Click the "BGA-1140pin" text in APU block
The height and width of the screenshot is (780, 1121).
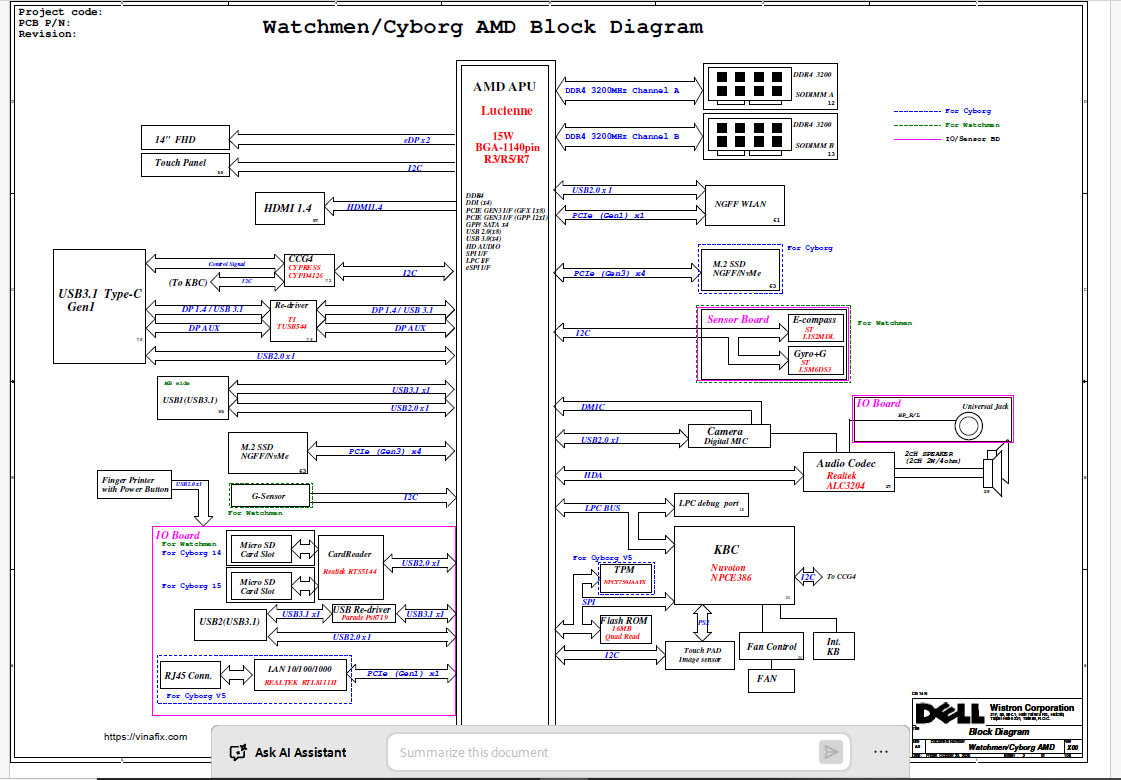click(507, 147)
